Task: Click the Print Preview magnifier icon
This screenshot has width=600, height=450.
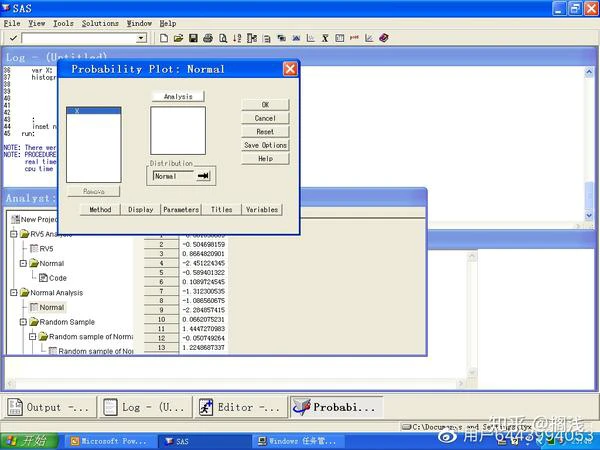Action: 223,38
